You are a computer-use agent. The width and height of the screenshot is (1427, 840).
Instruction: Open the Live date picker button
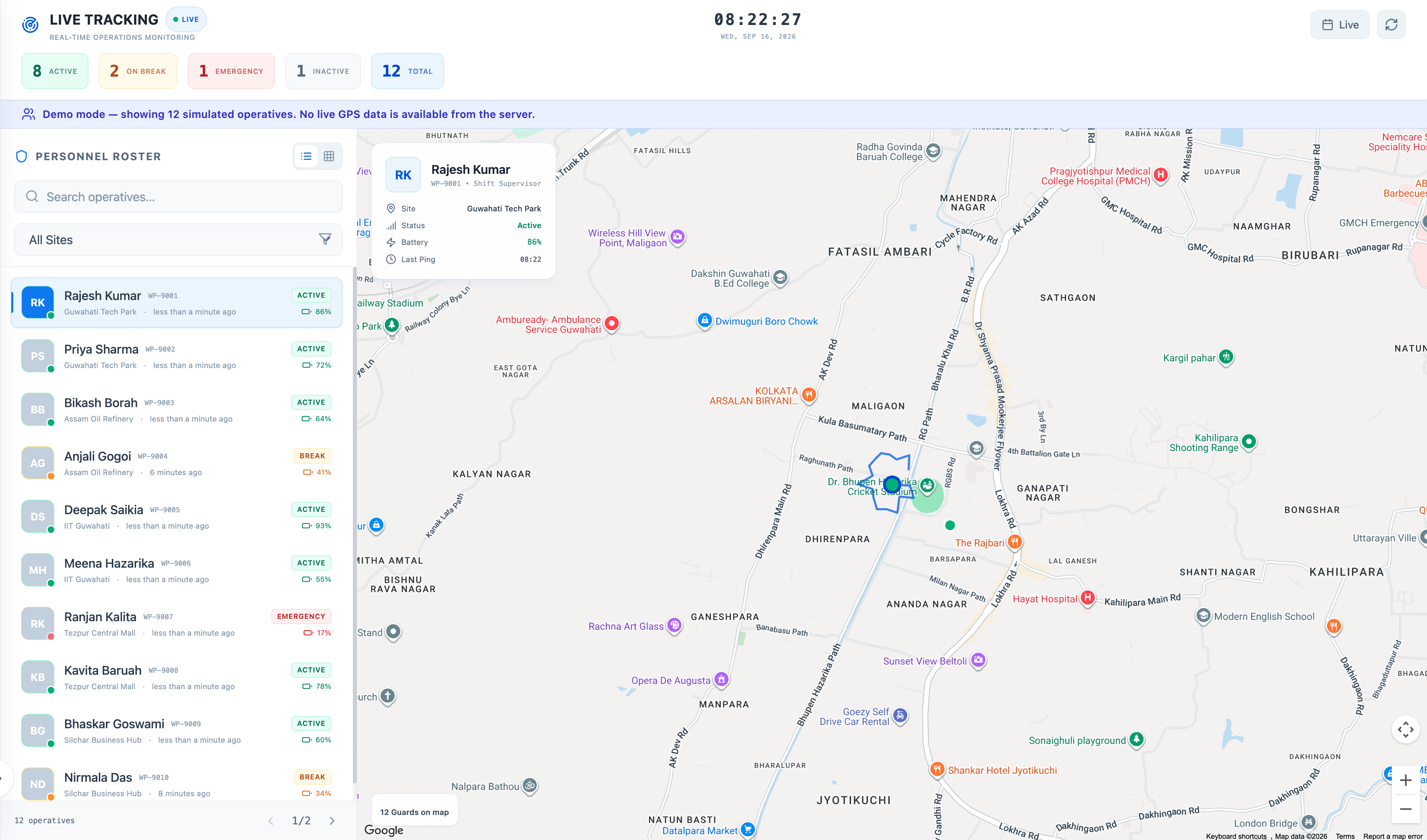[1340, 25]
